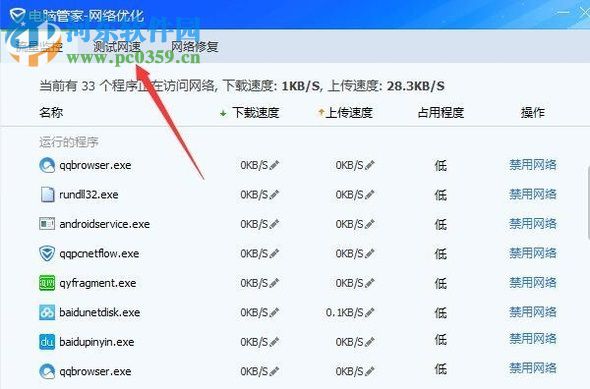The image size is (590, 389).
Task: Click the 电脑管家 shield logo in title bar
Action: click(17, 16)
